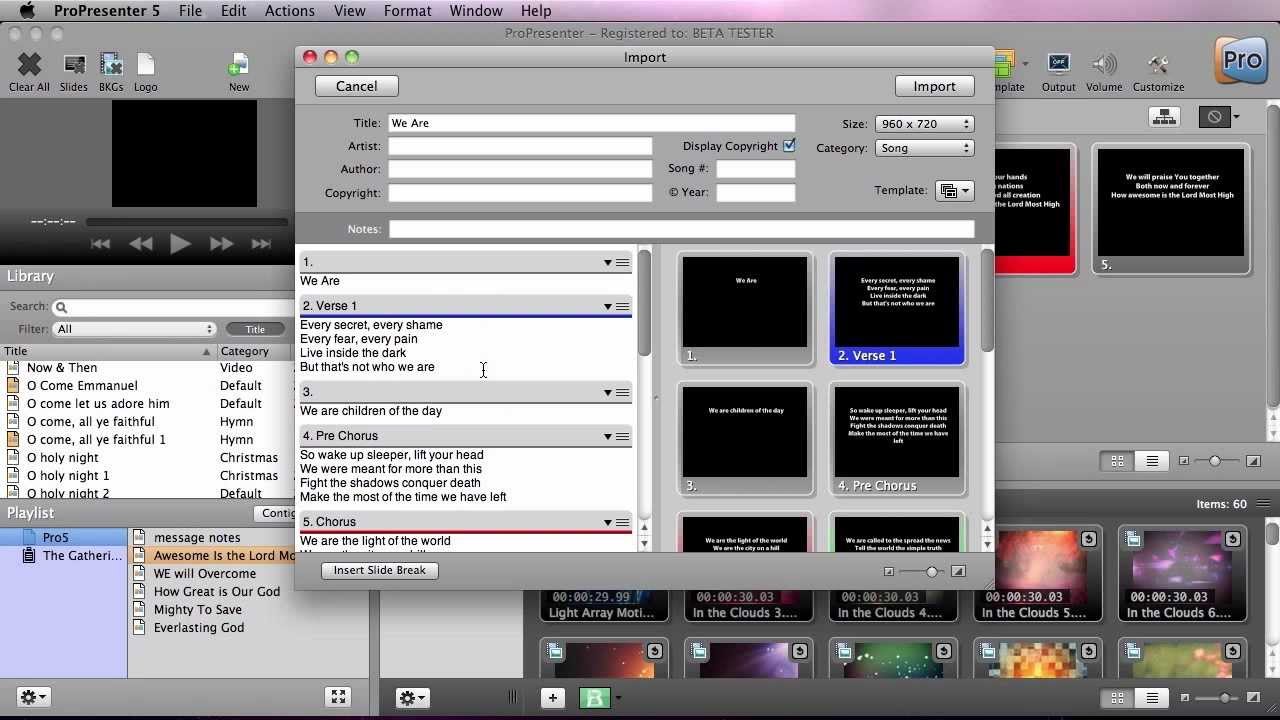Select the 4. Pre Chorus slide thumbnail
This screenshot has width=1280, height=720.
[x=897, y=439]
